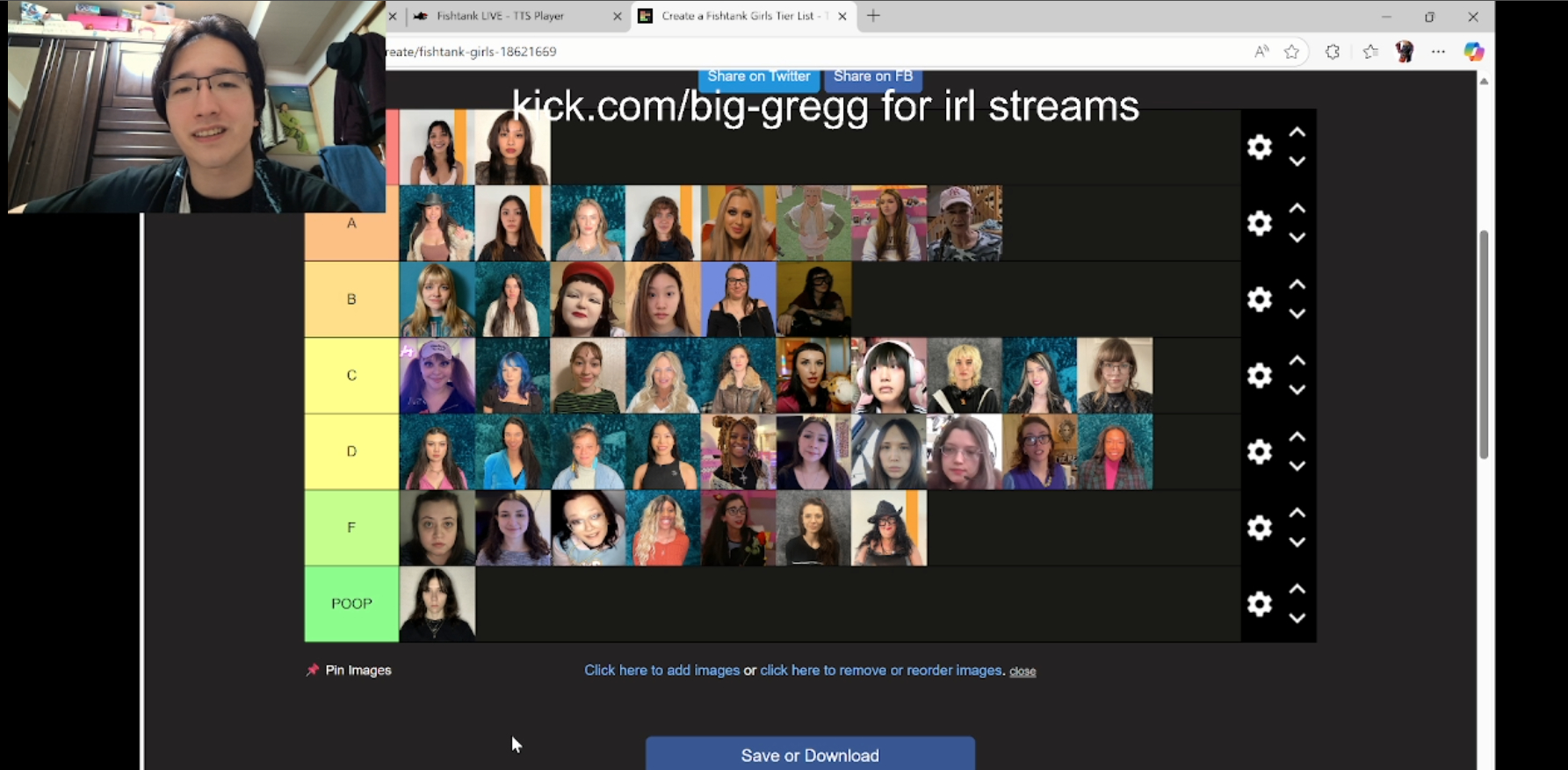Move the POOP tier up
This screenshot has width=1568, height=770.
(x=1297, y=589)
